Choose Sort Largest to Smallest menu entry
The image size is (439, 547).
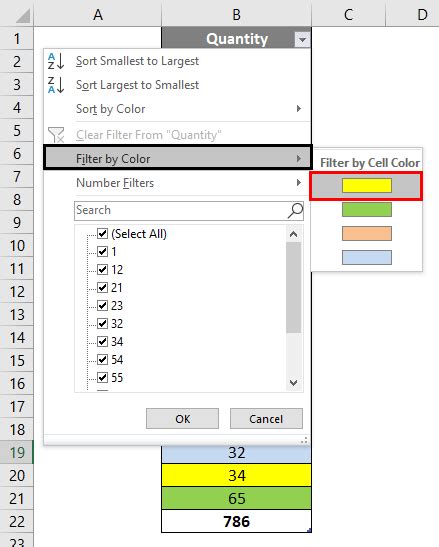tap(137, 85)
